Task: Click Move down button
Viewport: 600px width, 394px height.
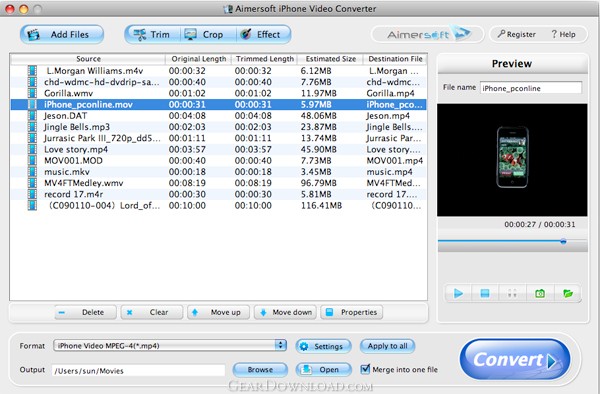Action: click(x=285, y=312)
